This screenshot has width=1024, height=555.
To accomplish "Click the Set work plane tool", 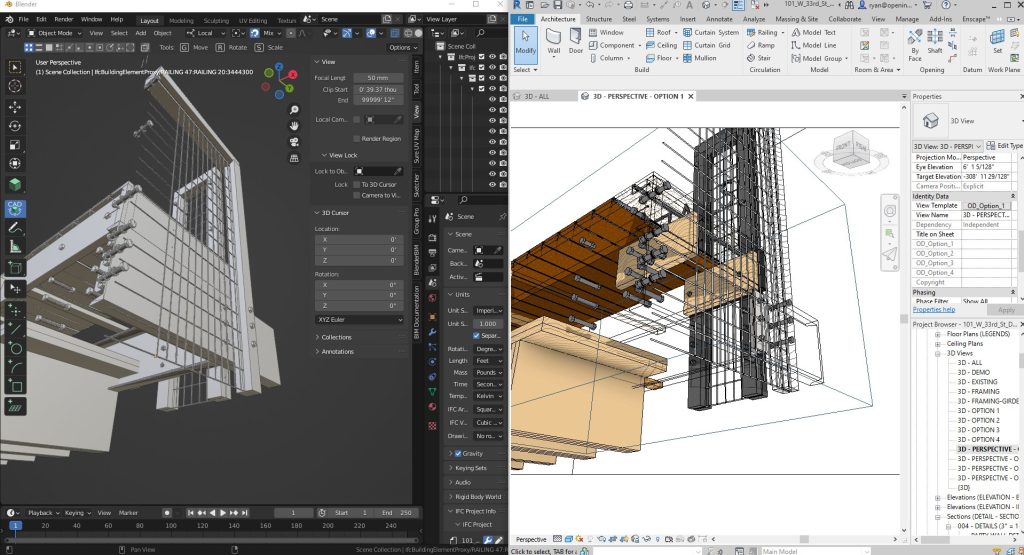I will 997,40.
